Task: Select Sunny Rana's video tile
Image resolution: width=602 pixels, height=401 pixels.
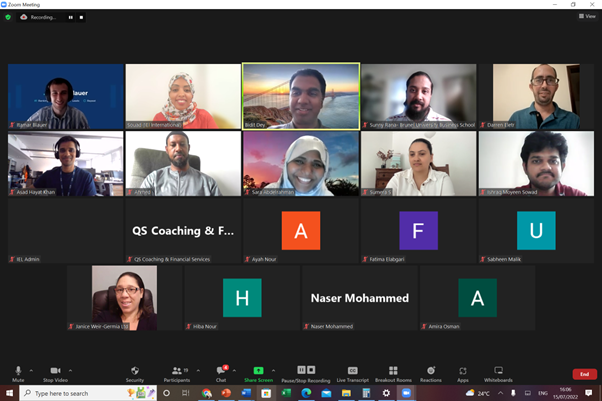Action: point(419,96)
